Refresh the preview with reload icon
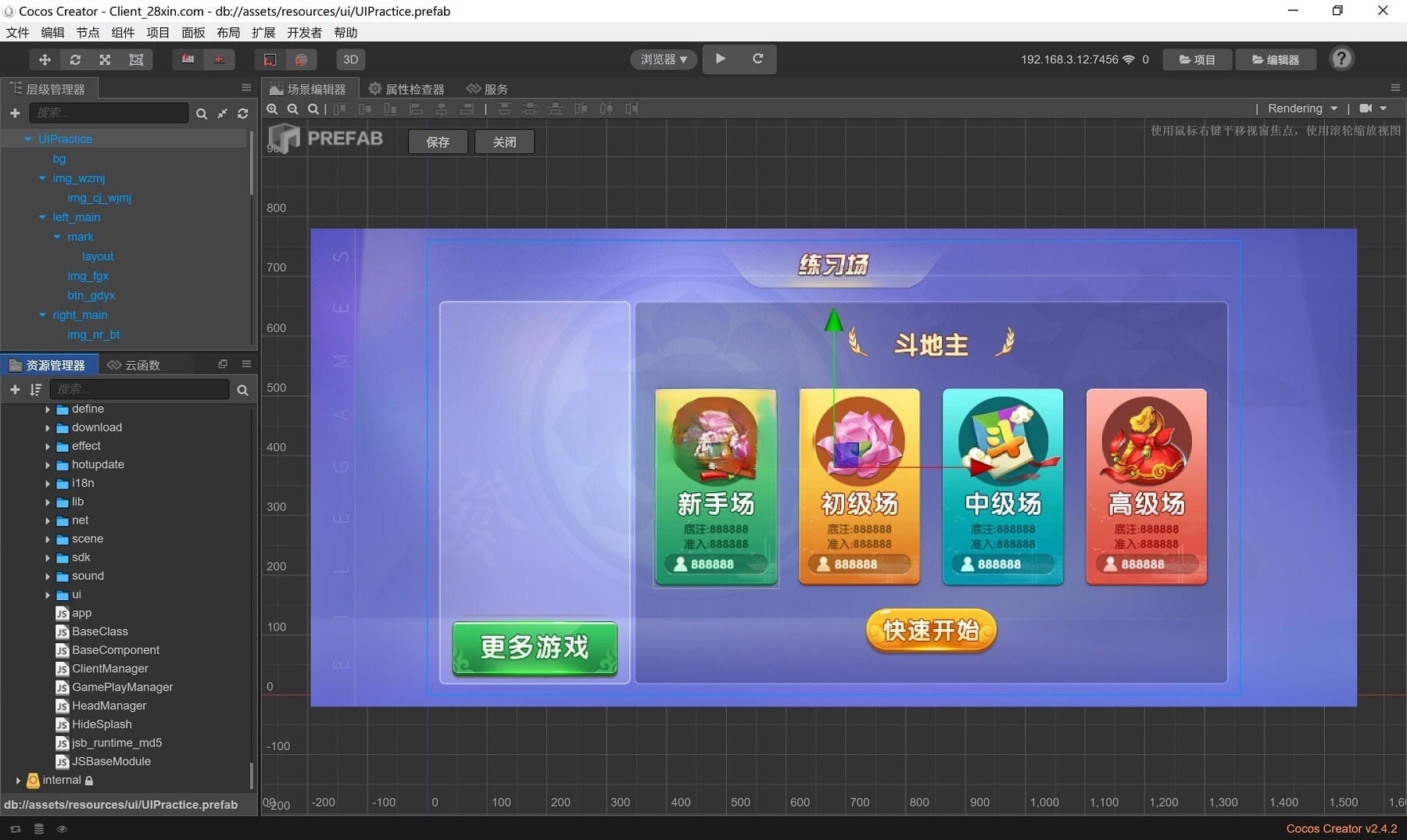The image size is (1407, 840). [x=757, y=59]
